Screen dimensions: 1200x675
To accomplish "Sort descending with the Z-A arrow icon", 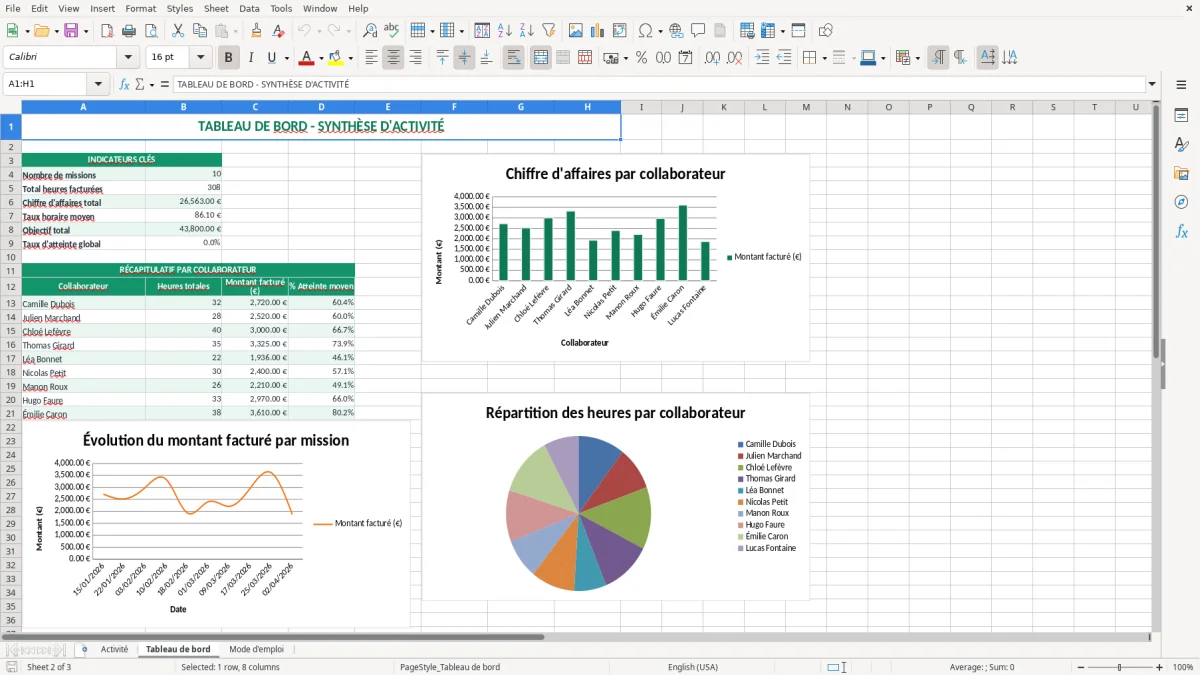I will tap(527, 31).
